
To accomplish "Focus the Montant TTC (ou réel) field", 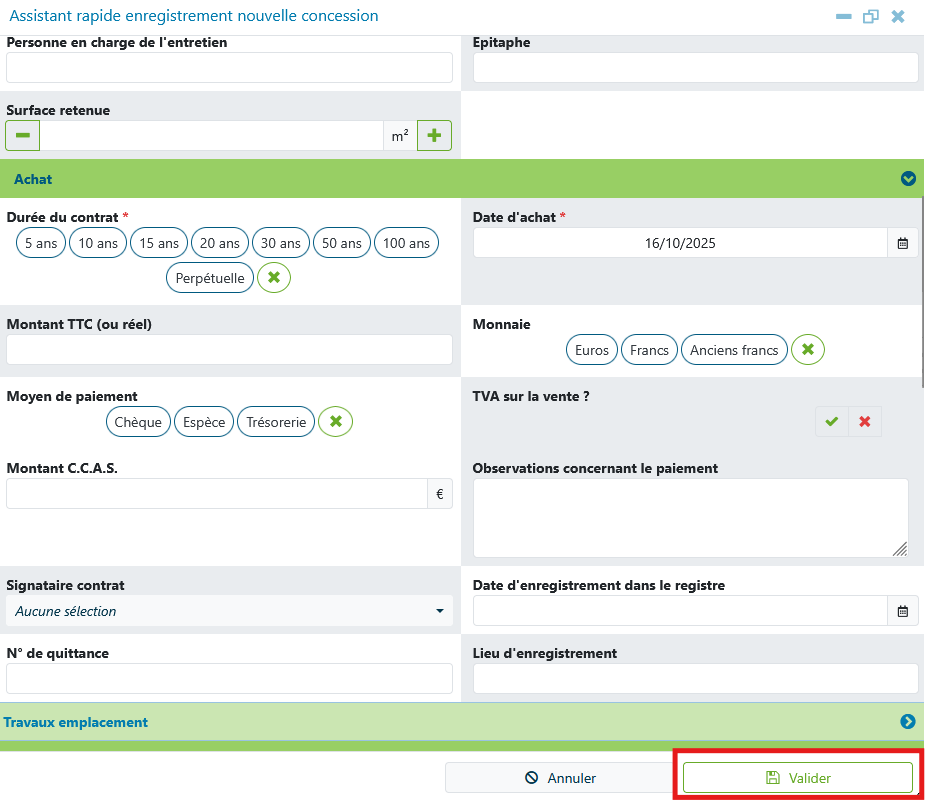I will point(229,349).
